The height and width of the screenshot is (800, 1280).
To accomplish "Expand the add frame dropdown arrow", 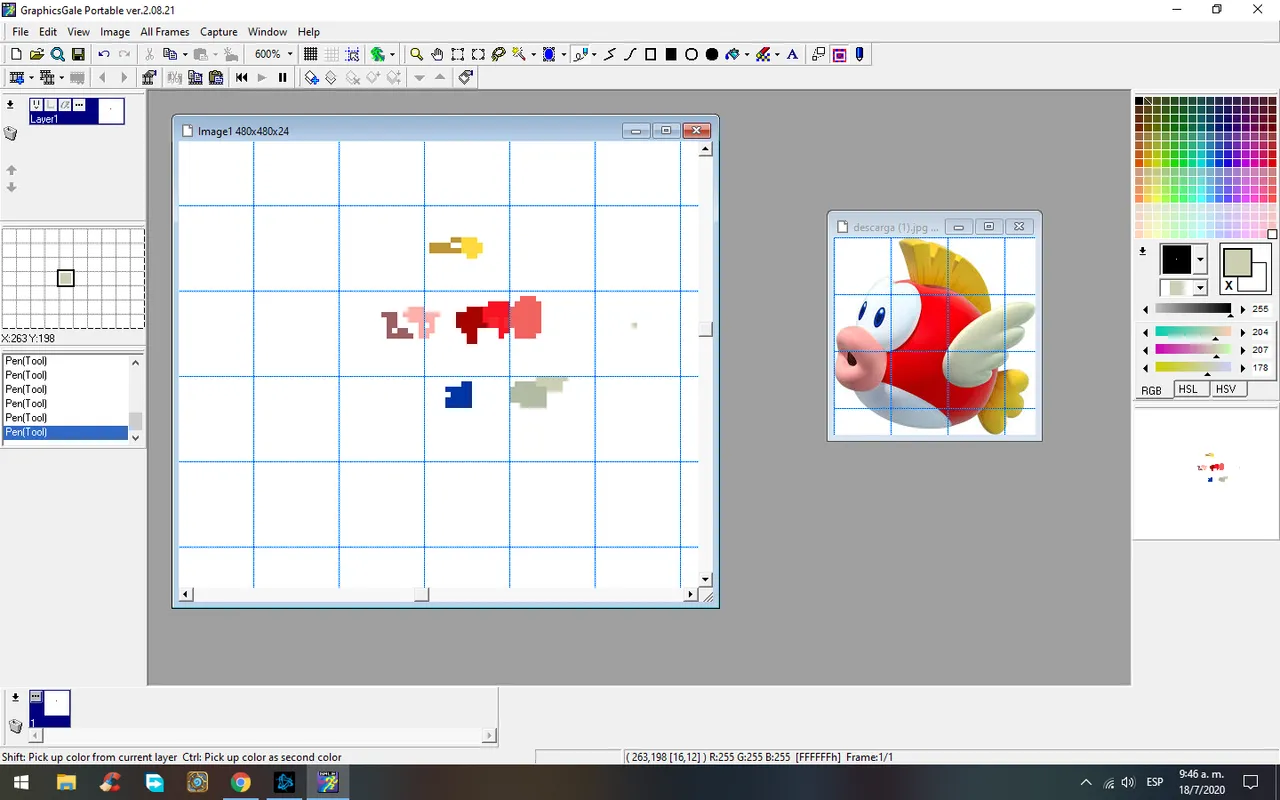I will 31,77.
